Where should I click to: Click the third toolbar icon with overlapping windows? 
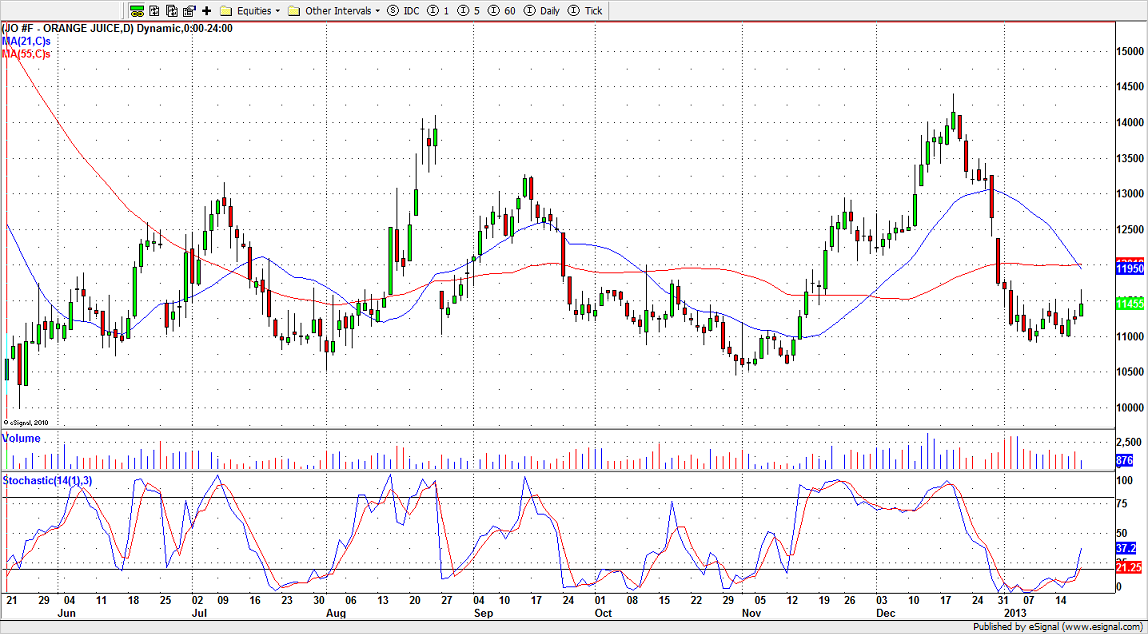(x=172, y=10)
